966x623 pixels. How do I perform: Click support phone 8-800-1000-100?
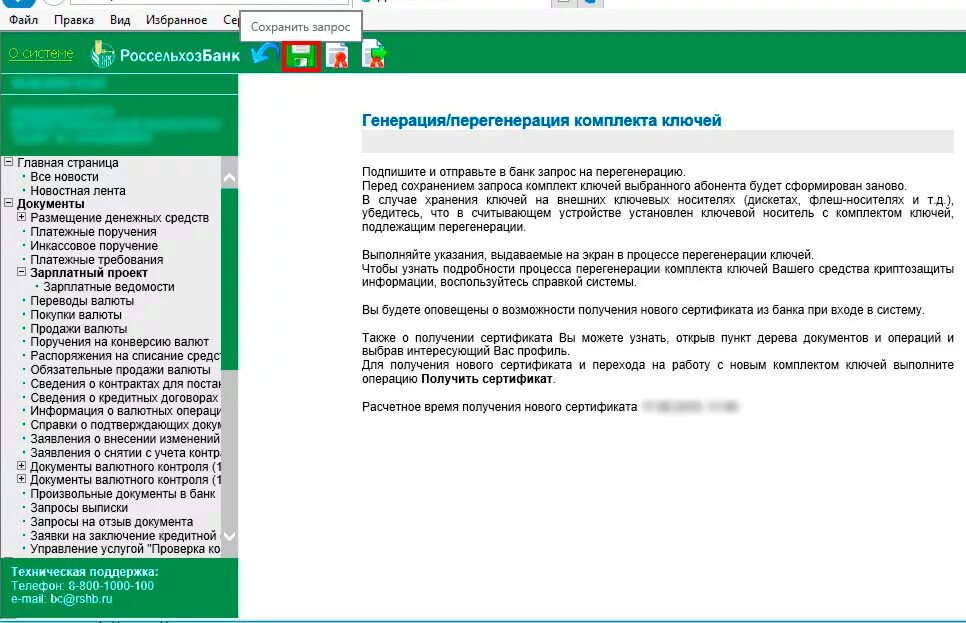111,585
